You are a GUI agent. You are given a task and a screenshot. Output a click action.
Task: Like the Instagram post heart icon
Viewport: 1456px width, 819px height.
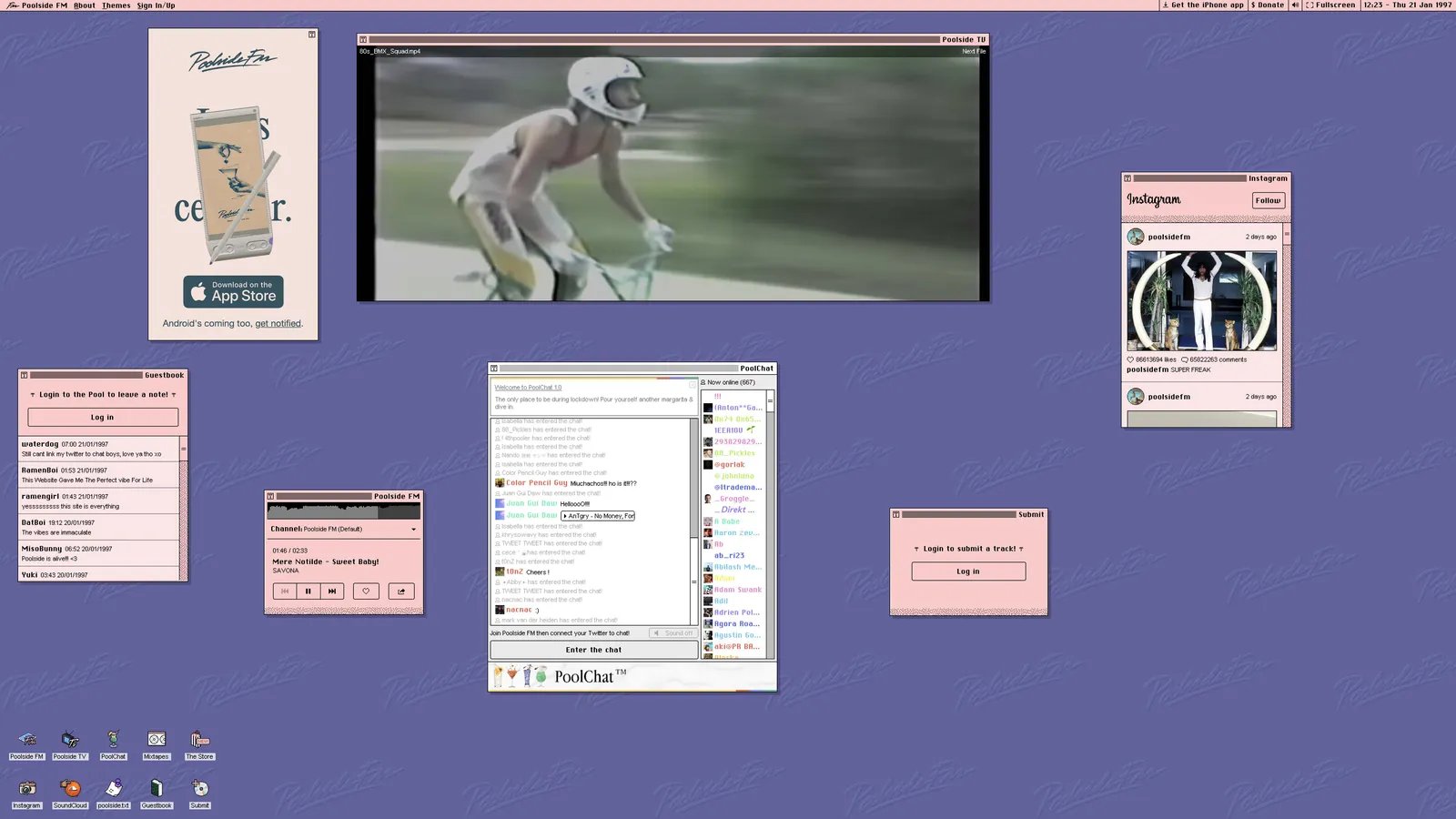[x=1130, y=359]
